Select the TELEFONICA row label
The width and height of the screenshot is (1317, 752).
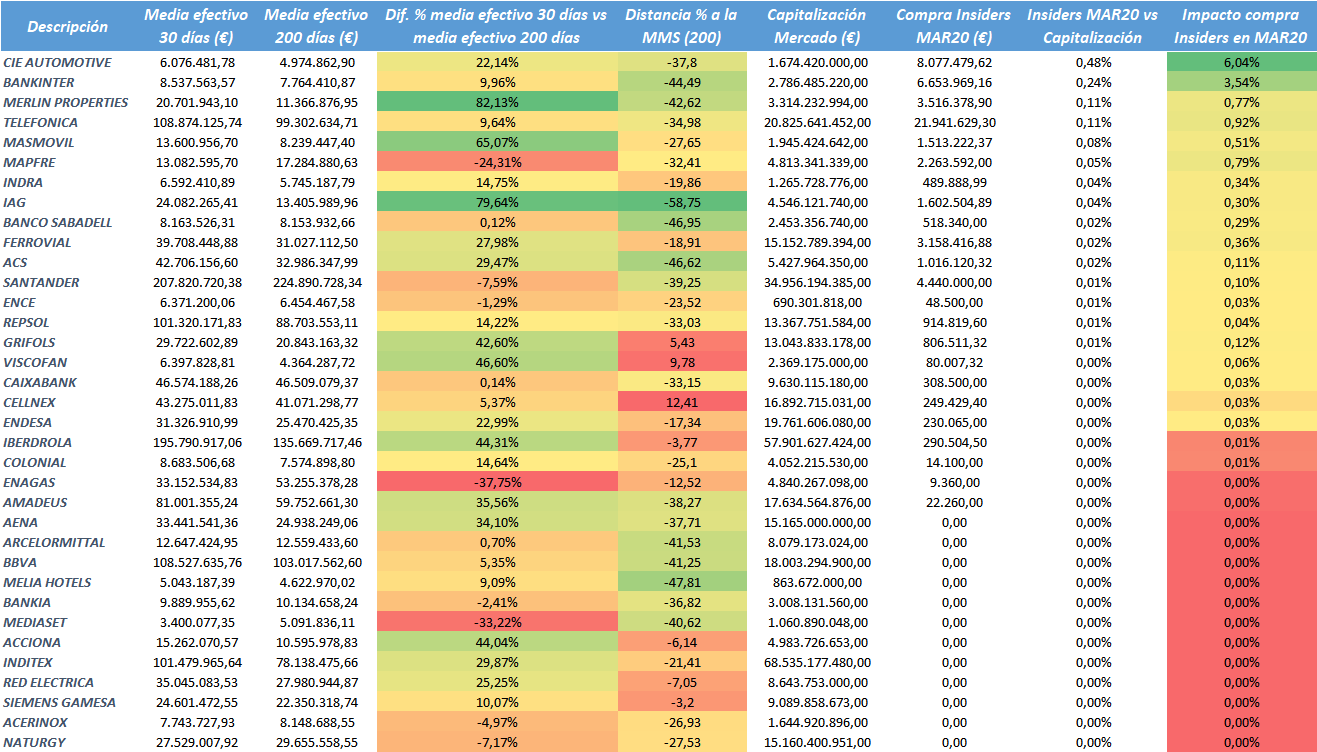tap(41, 122)
